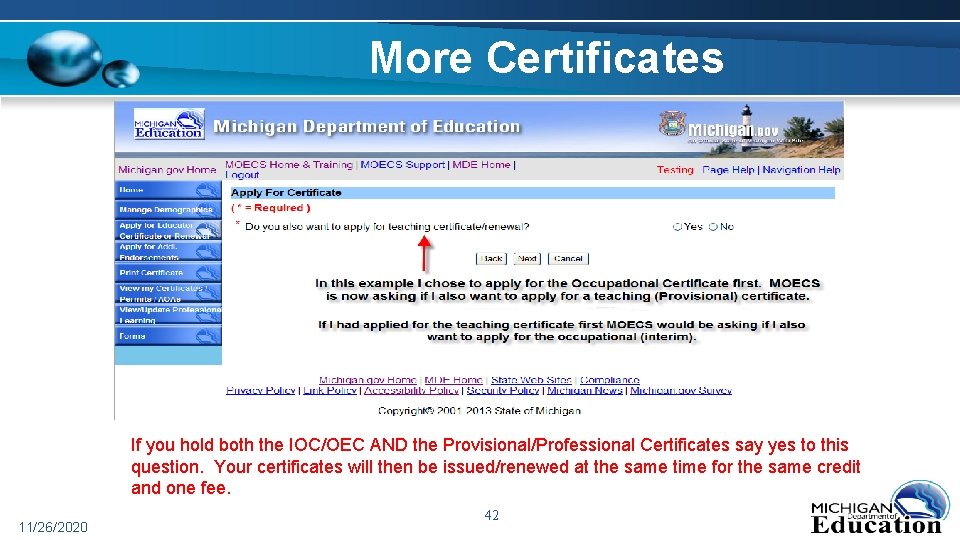Click the Next button
This screenshot has width=960, height=540.
click(527, 258)
